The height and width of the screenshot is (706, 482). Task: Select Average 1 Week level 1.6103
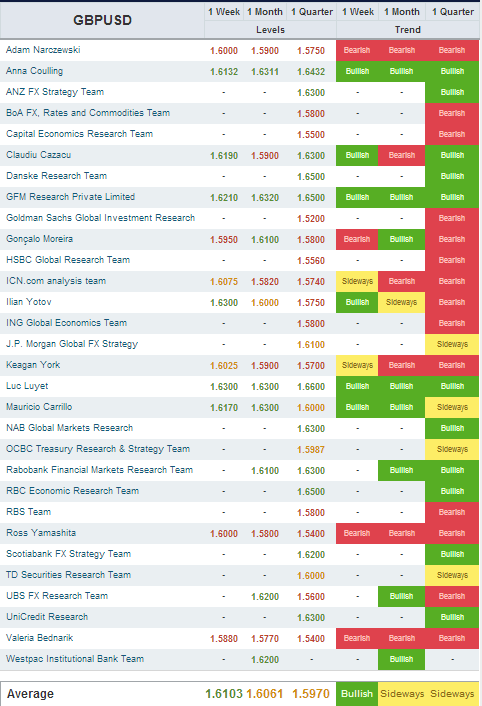tap(224, 694)
